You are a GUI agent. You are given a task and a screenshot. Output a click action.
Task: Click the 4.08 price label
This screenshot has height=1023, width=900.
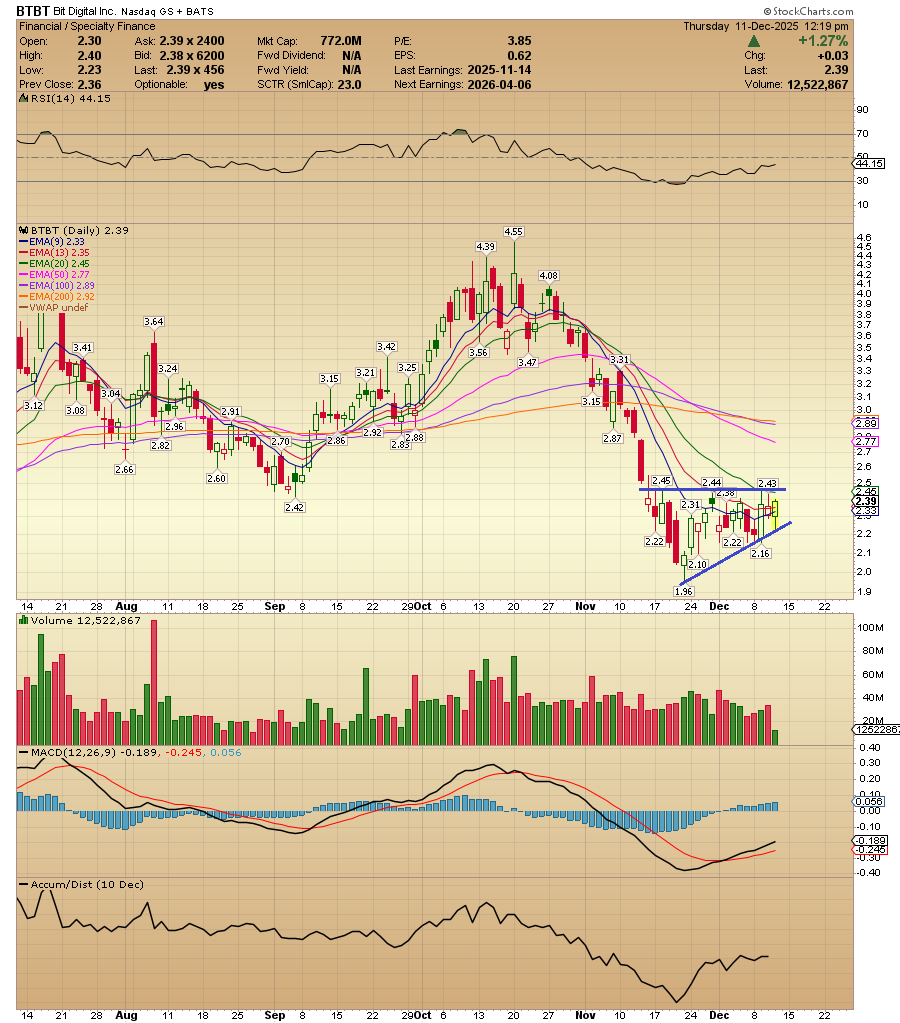point(549,275)
